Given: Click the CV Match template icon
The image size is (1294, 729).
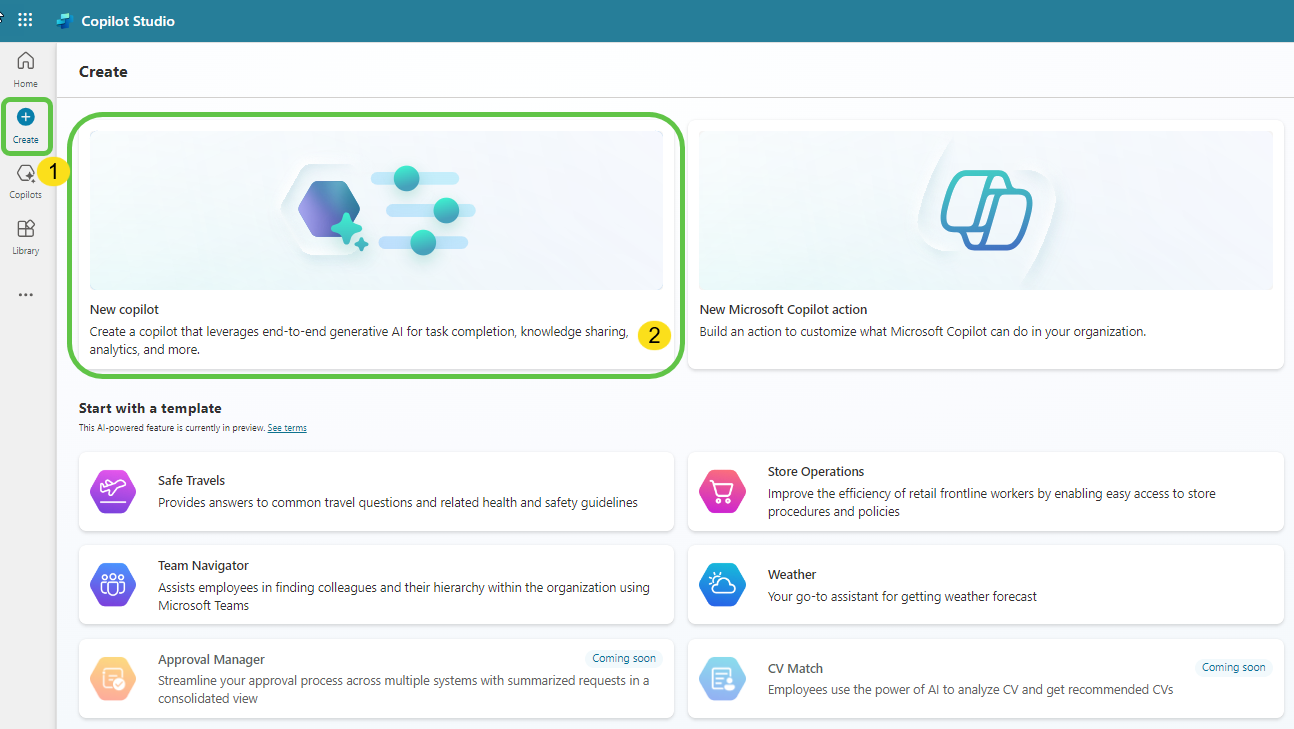Looking at the screenshot, I should point(722,679).
